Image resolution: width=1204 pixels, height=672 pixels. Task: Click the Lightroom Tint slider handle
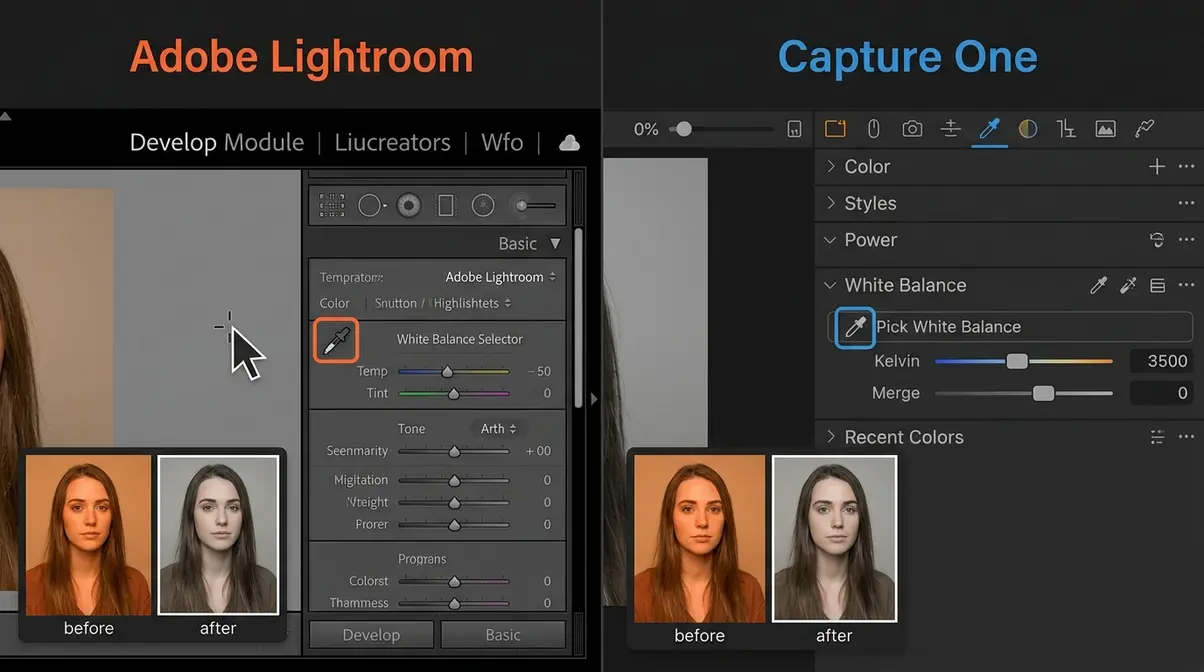[454, 394]
